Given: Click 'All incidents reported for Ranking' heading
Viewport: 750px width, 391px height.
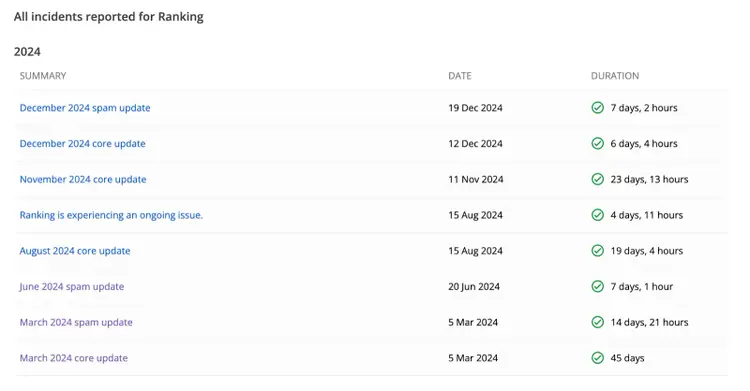Looking at the screenshot, I should [109, 17].
